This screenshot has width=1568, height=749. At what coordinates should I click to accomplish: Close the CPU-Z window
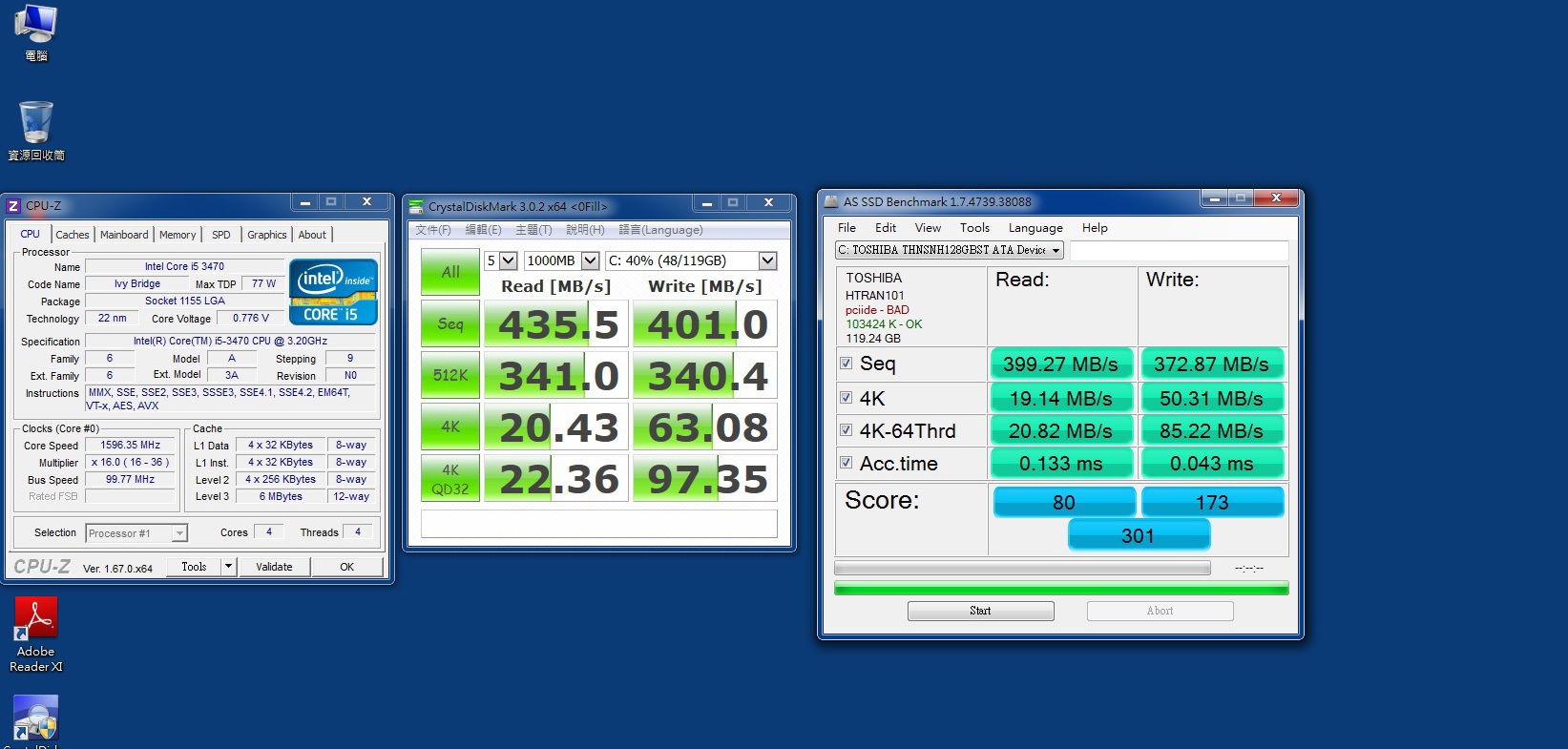tap(366, 202)
